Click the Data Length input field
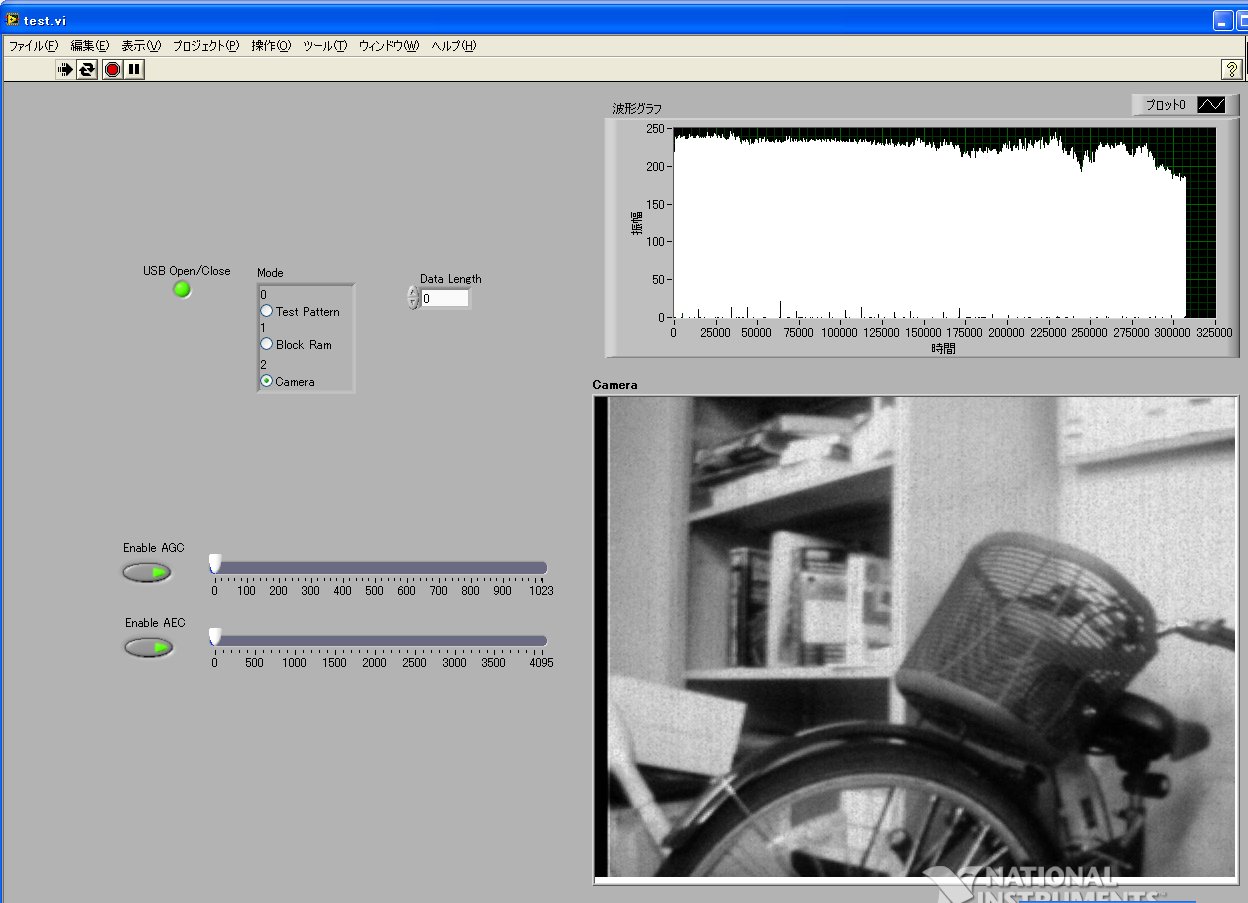Image resolution: width=1248 pixels, height=903 pixels. (x=444, y=298)
